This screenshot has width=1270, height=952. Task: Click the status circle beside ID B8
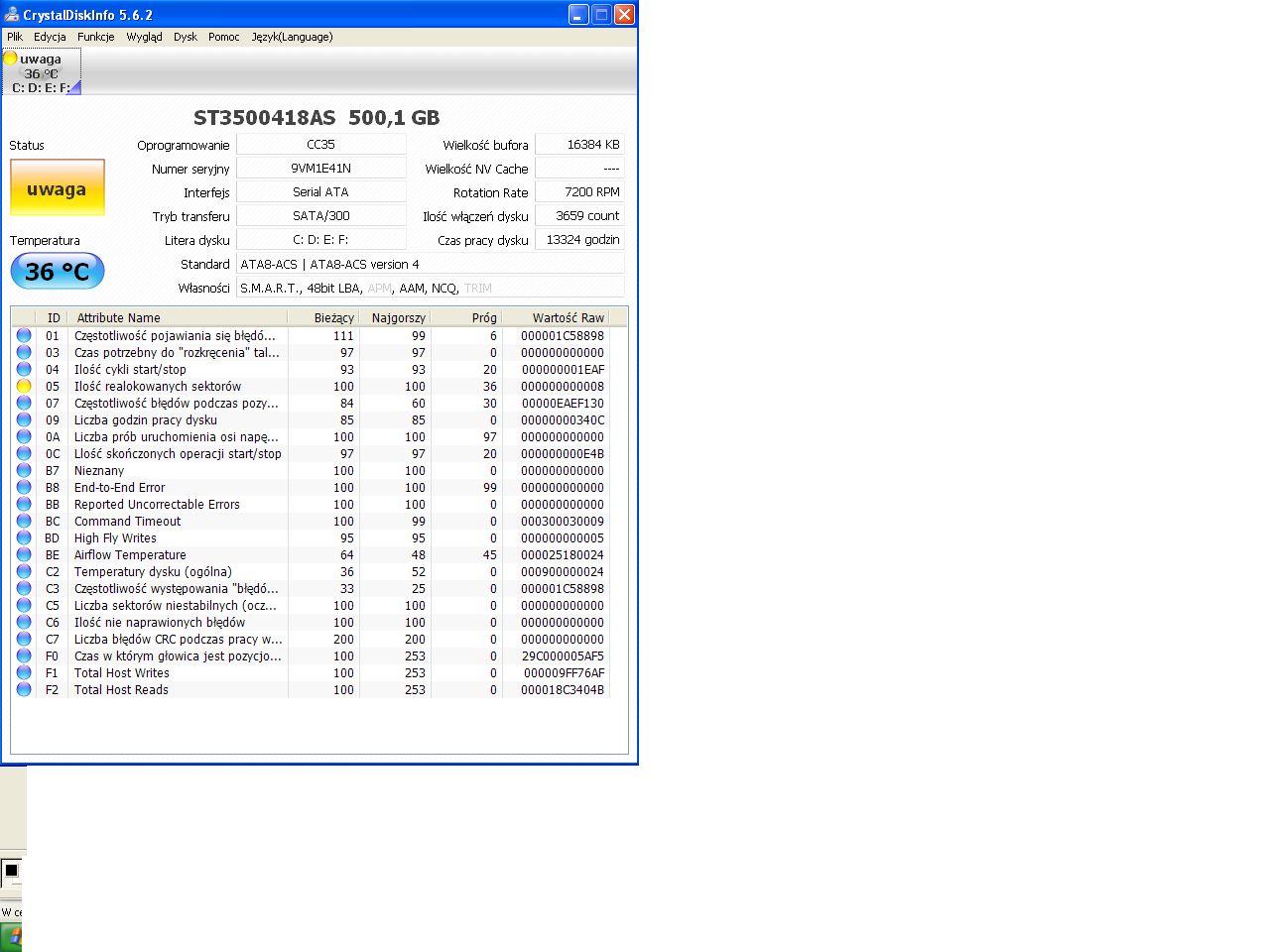[x=24, y=488]
